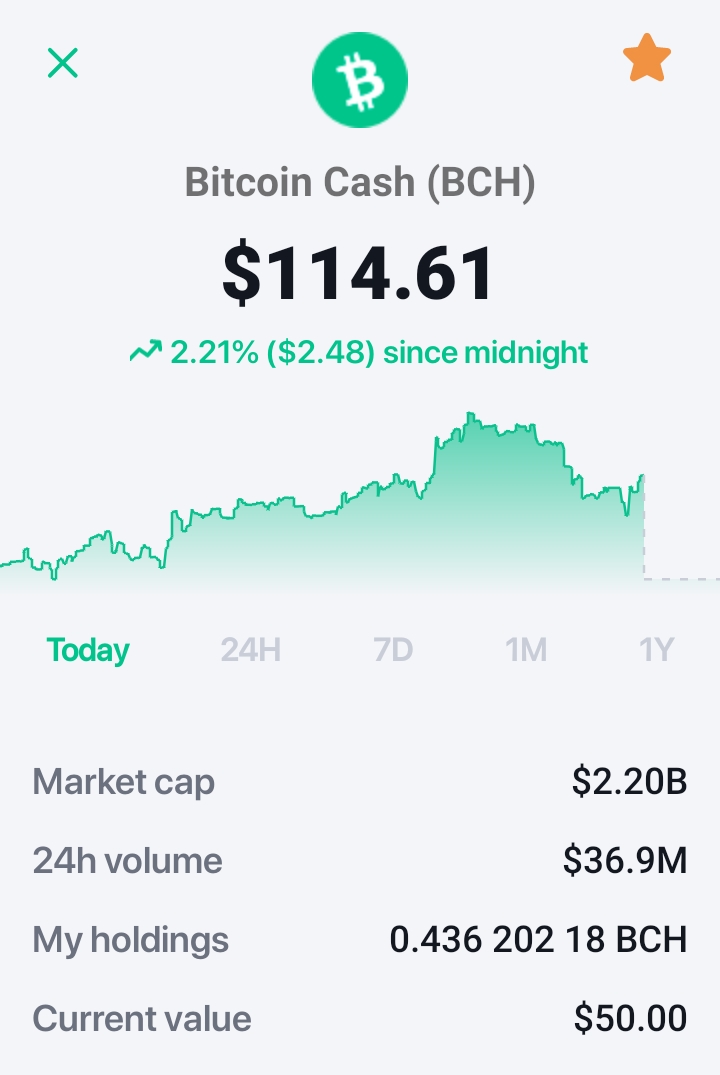Click the $114.61 price value
Image resolution: width=720 pixels, height=1075 pixels.
pyautogui.click(x=358, y=274)
